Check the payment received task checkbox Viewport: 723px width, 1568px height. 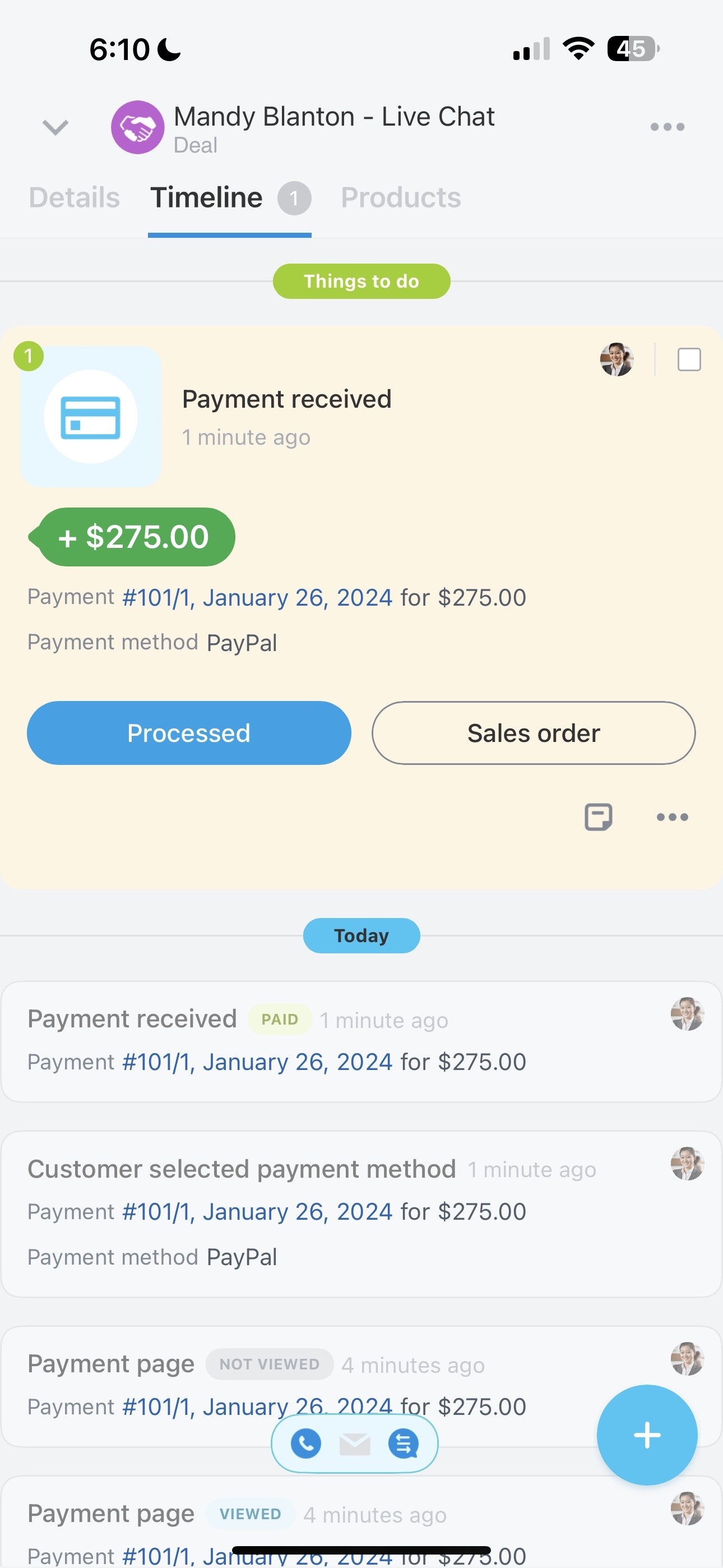click(689, 359)
